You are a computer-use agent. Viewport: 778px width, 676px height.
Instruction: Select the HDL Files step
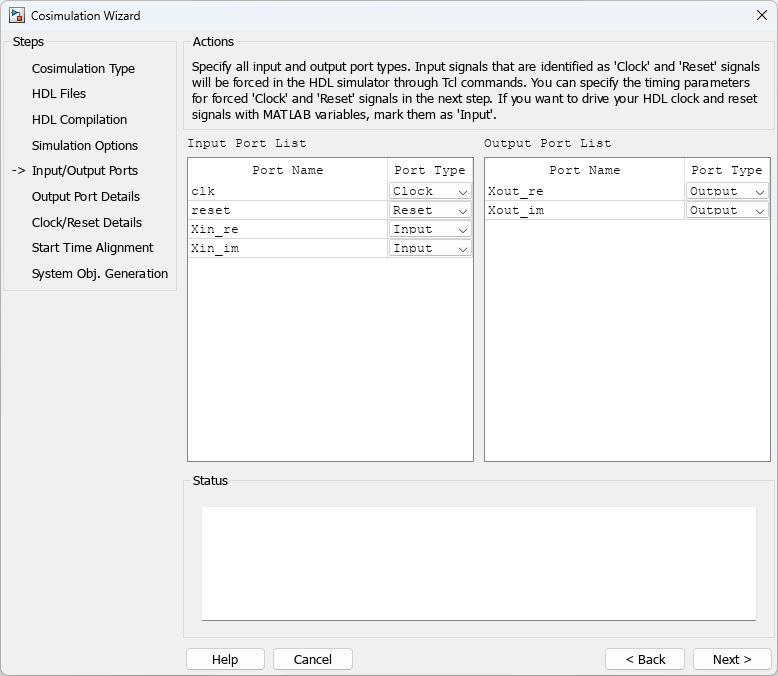[59, 94]
